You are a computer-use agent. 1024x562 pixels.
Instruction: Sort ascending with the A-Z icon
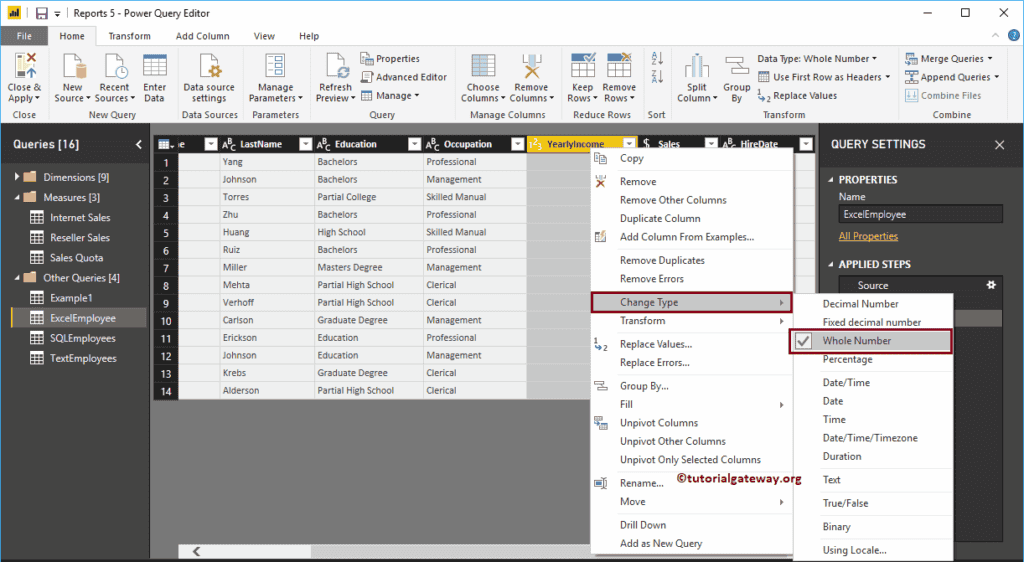coord(657,59)
